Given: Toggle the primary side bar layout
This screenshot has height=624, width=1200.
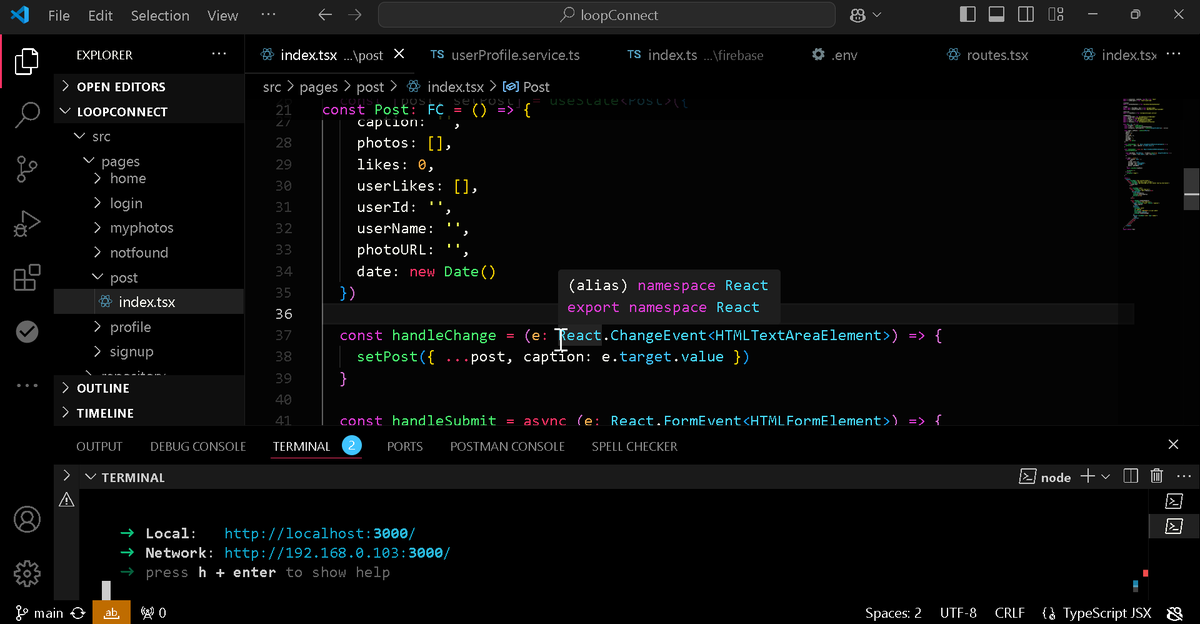Looking at the screenshot, I should point(967,15).
